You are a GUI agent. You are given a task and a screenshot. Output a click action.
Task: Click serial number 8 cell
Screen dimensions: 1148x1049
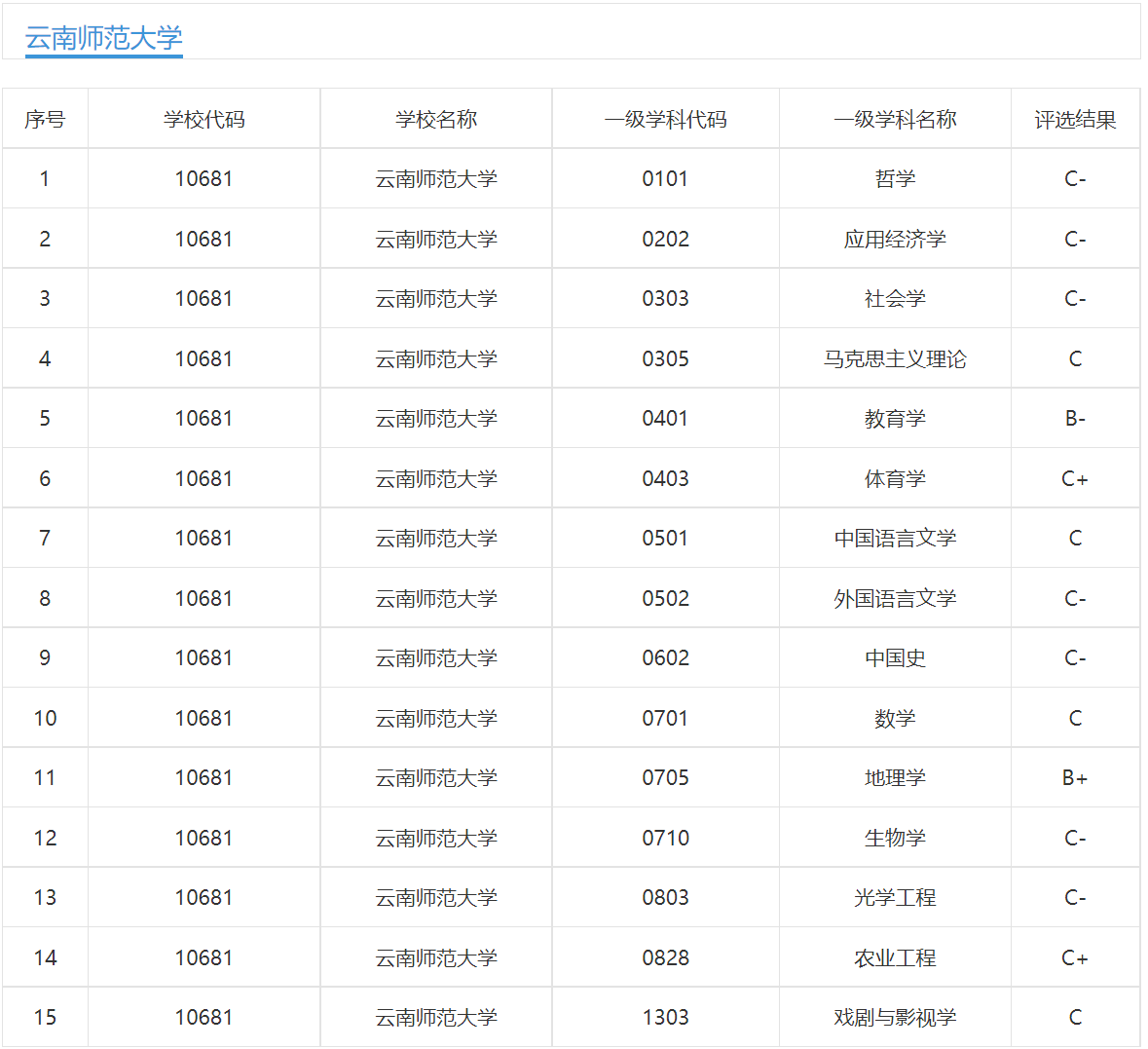point(45,598)
